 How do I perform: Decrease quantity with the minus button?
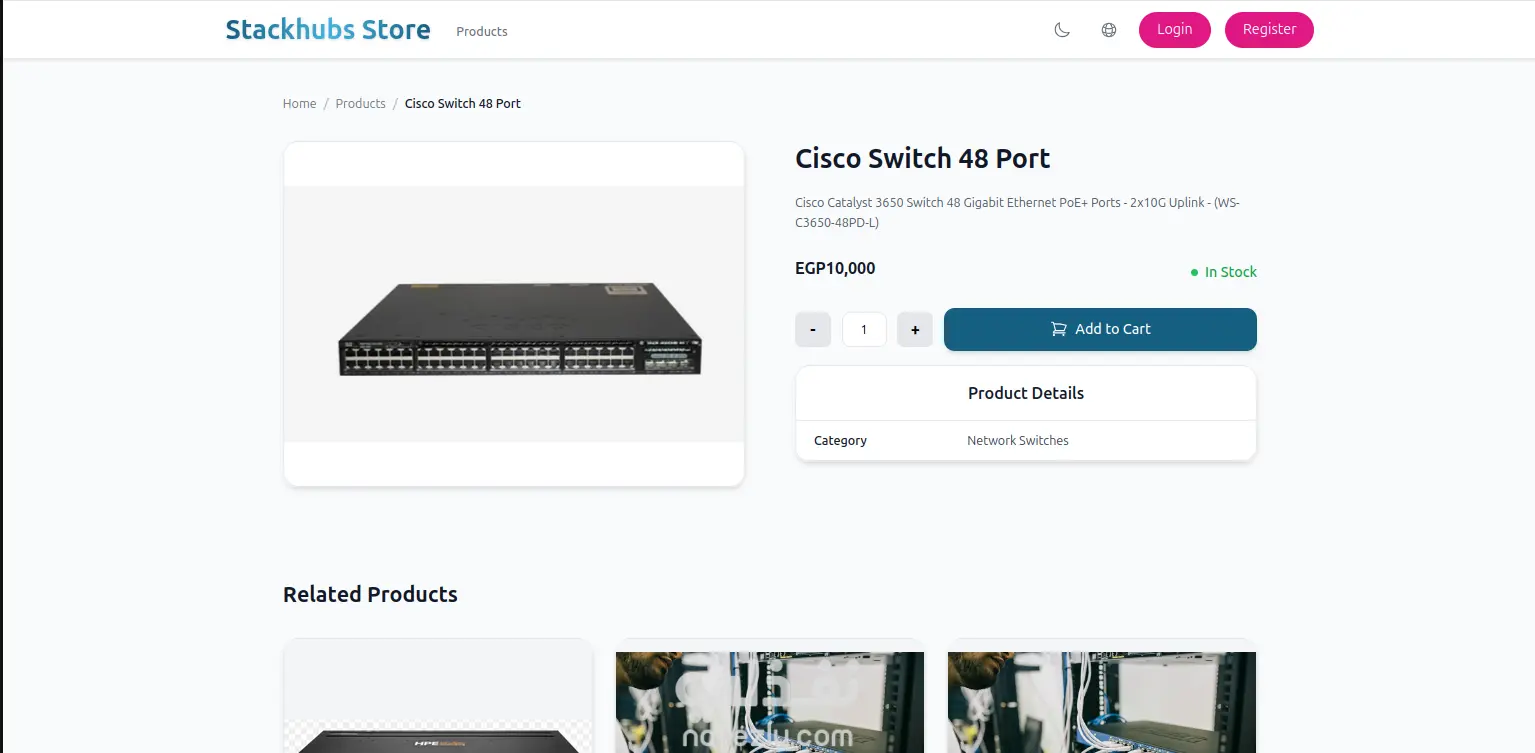[813, 330]
